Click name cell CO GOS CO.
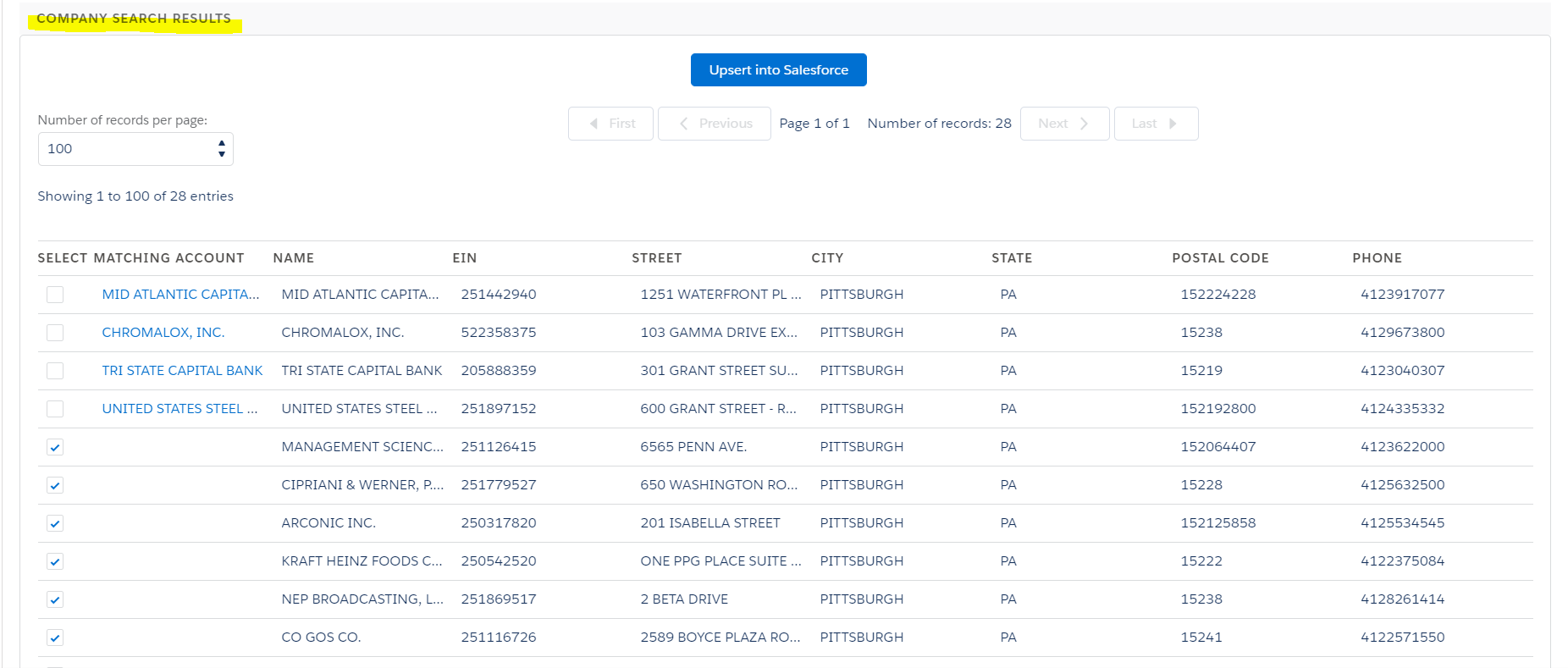The image size is (1568, 668). click(x=321, y=638)
